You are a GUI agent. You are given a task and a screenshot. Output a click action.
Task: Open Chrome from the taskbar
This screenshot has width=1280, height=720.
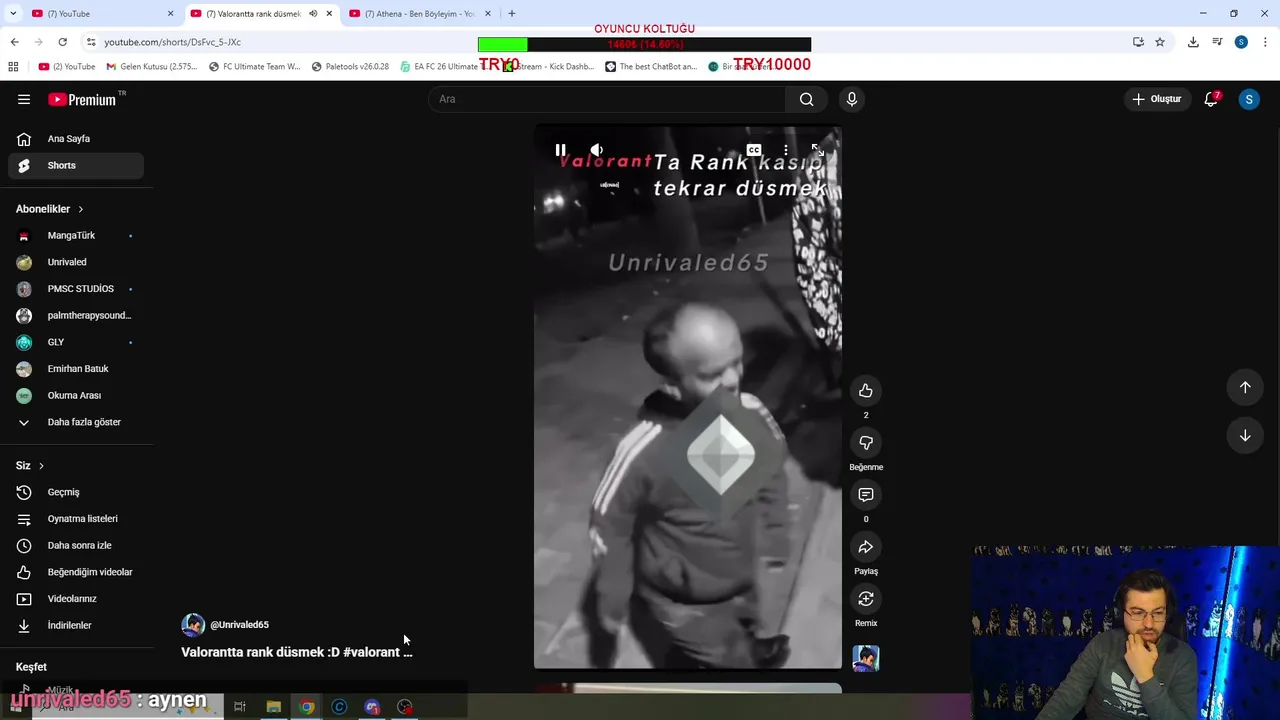click(x=306, y=707)
